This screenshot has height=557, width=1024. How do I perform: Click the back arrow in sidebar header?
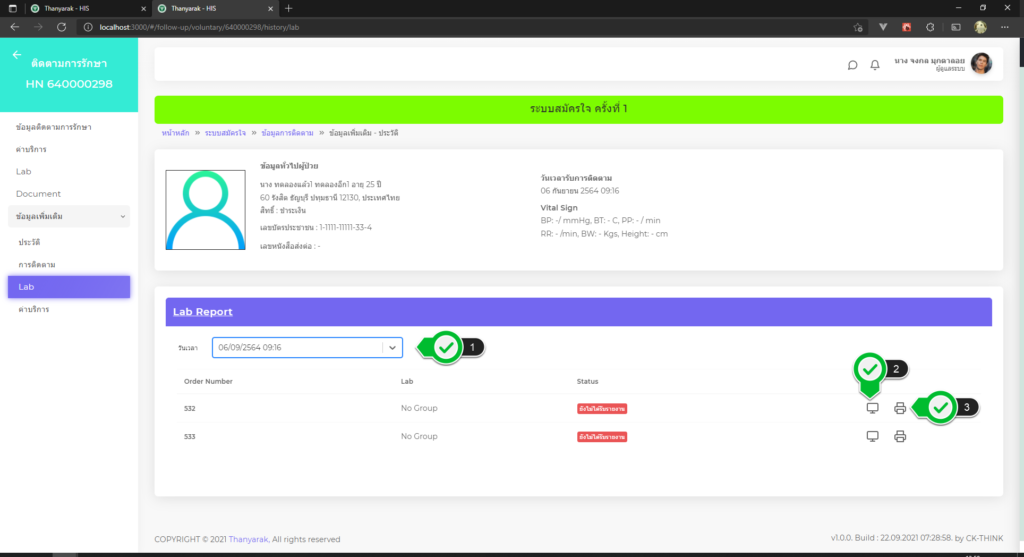[16, 55]
